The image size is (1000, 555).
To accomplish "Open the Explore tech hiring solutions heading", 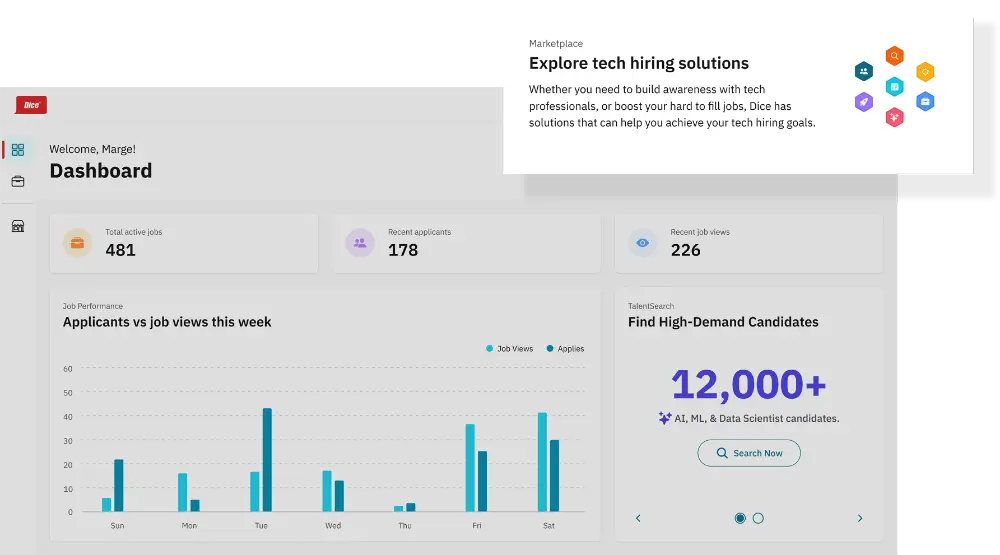I will click(x=639, y=63).
